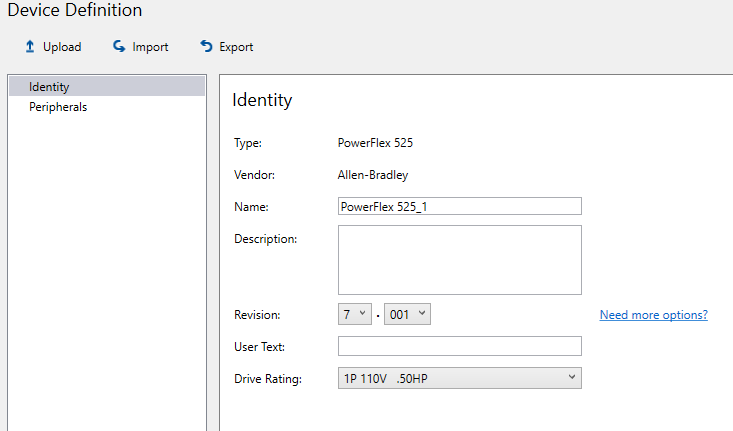Click the Import curved-arrow icon
This screenshot has width=733, height=431.
click(x=119, y=46)
